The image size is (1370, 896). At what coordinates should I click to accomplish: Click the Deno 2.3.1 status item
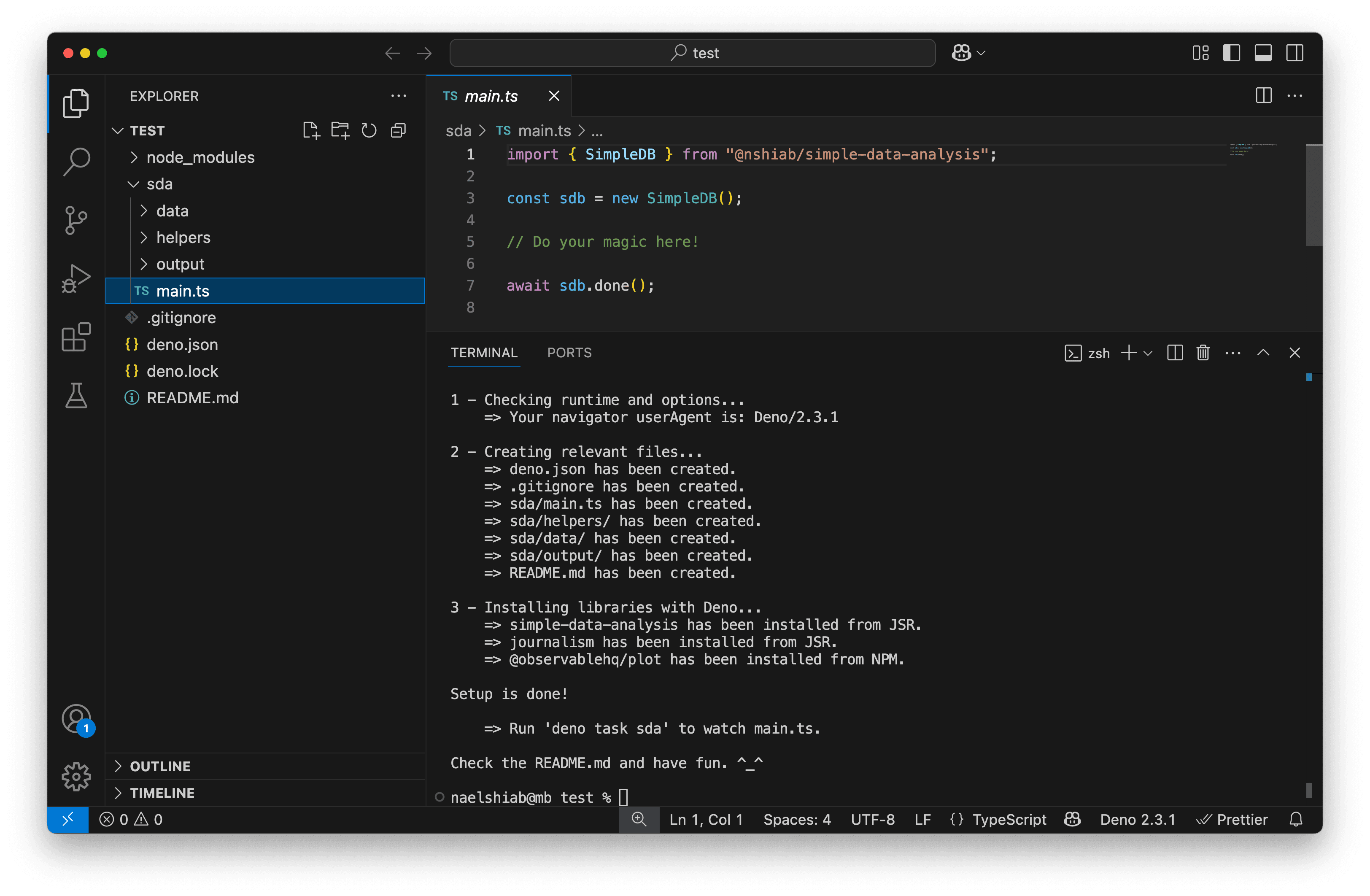[1138, 819]
